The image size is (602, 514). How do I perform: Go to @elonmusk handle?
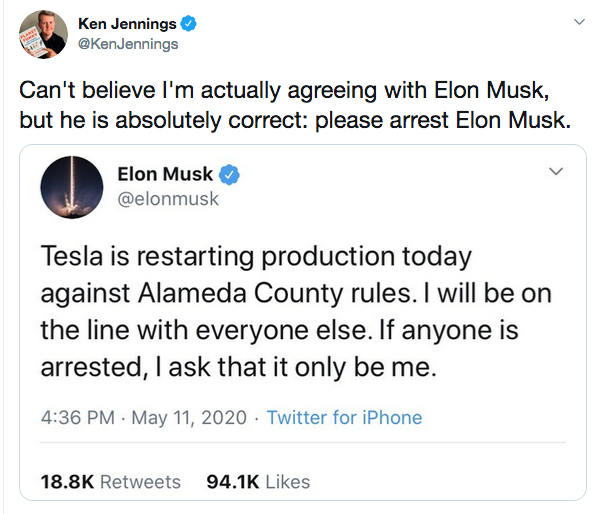tap(168, 199)
